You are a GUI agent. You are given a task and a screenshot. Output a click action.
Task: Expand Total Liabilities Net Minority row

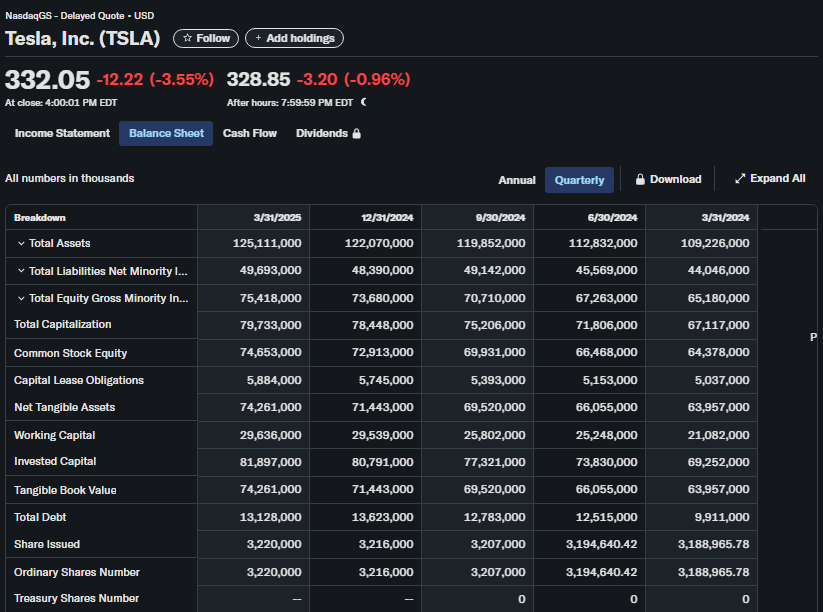[x=21, y=271]
